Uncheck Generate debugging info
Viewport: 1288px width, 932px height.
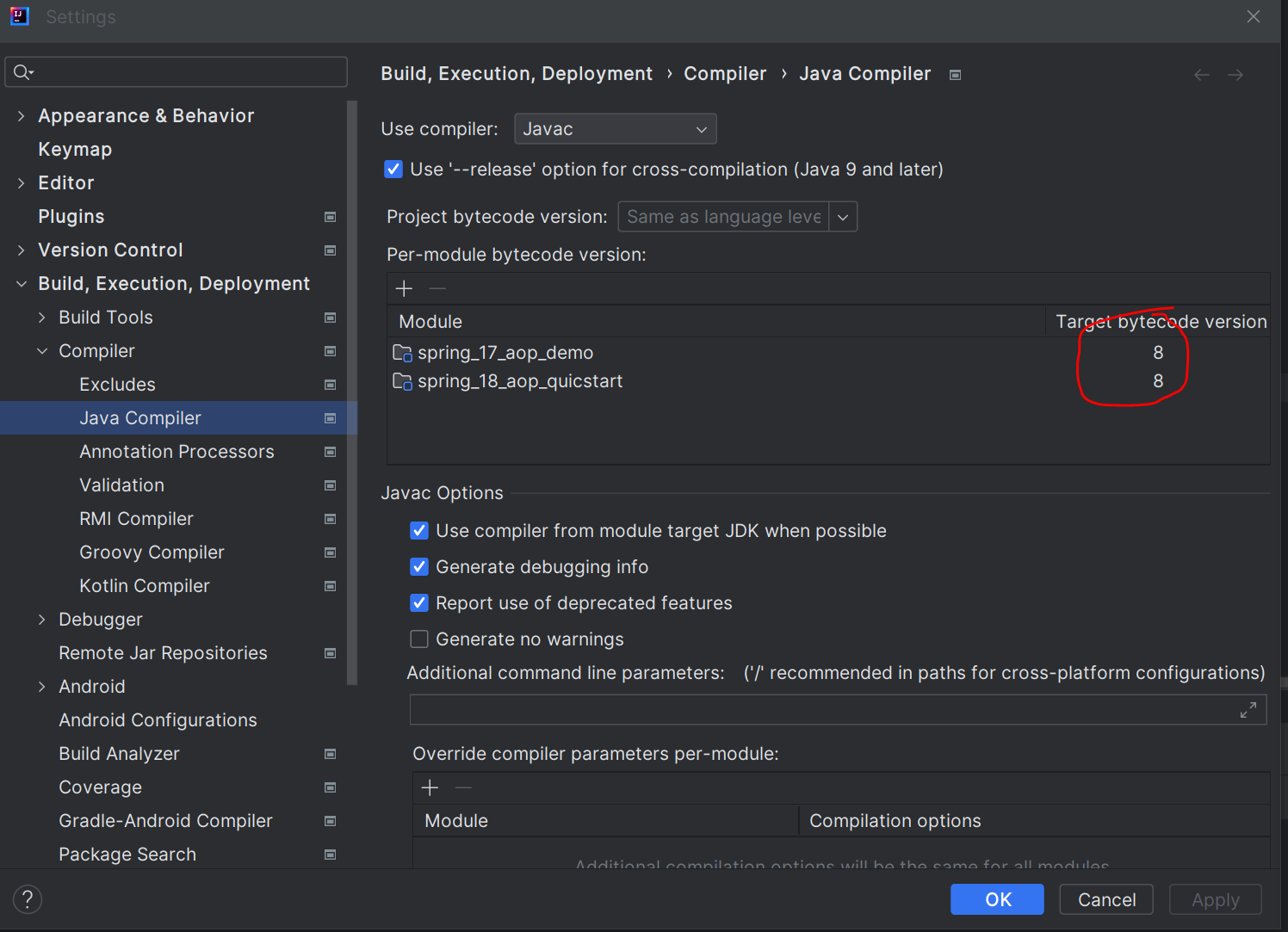click(419, 567)
